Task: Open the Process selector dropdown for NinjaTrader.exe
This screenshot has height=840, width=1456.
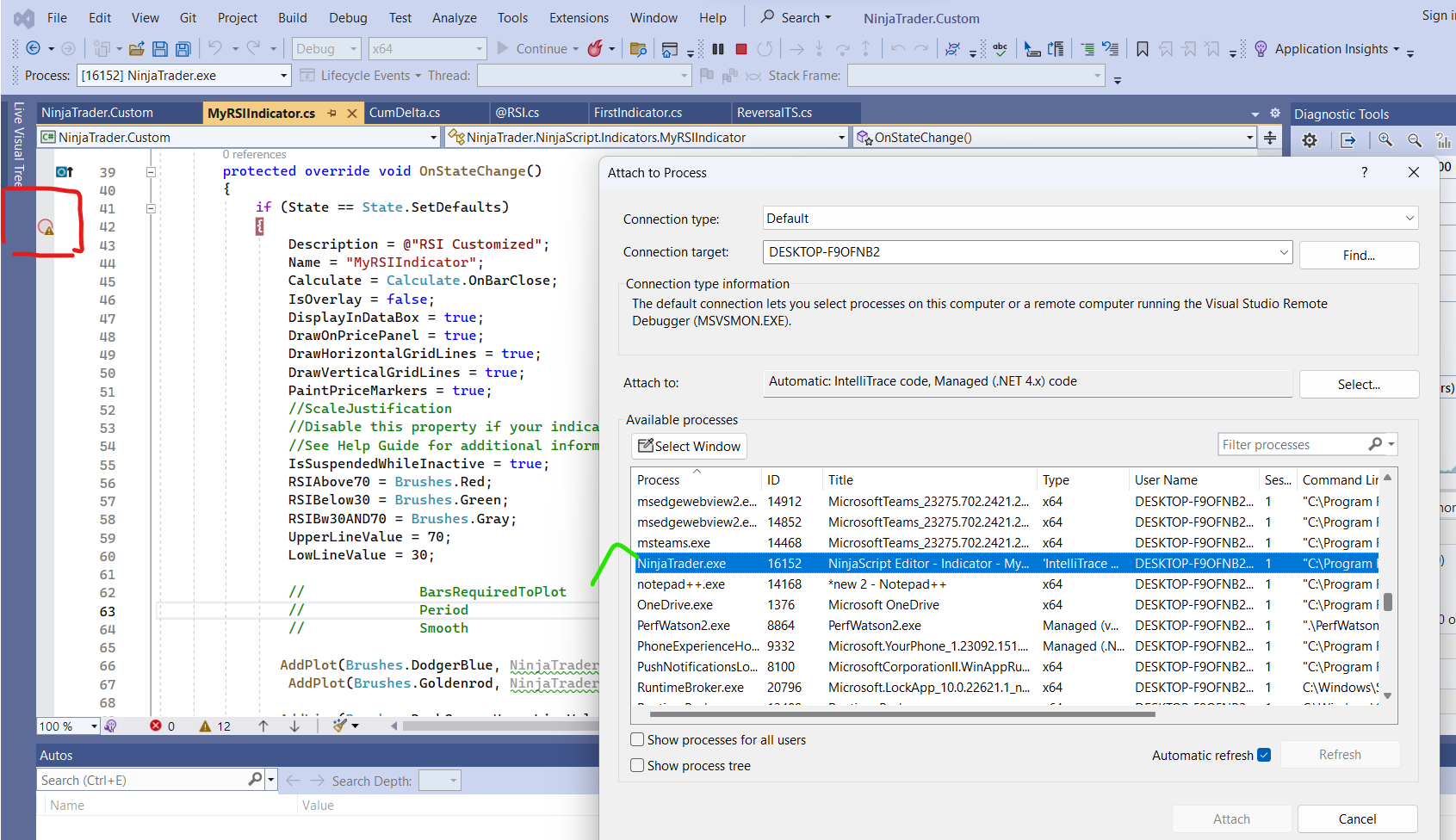Action: tap(283, 76)
